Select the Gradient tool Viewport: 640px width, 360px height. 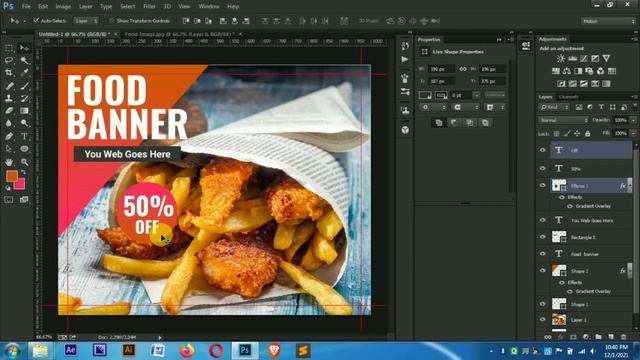coord(24,111)
